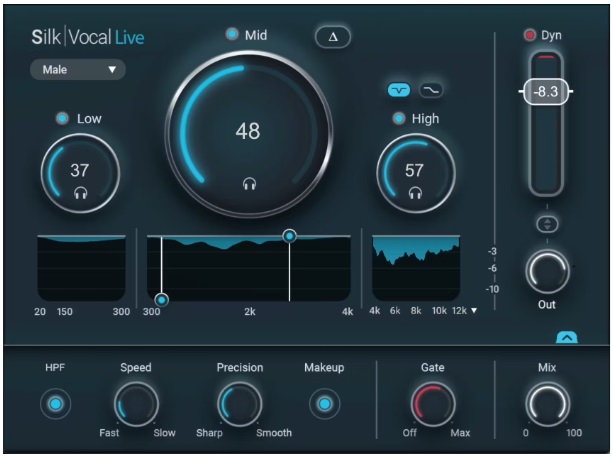Viewport: 613px width, 456px height.
Task: Toggle the High band power indicator
Action: pyautogui.click(x=398, y=118)
